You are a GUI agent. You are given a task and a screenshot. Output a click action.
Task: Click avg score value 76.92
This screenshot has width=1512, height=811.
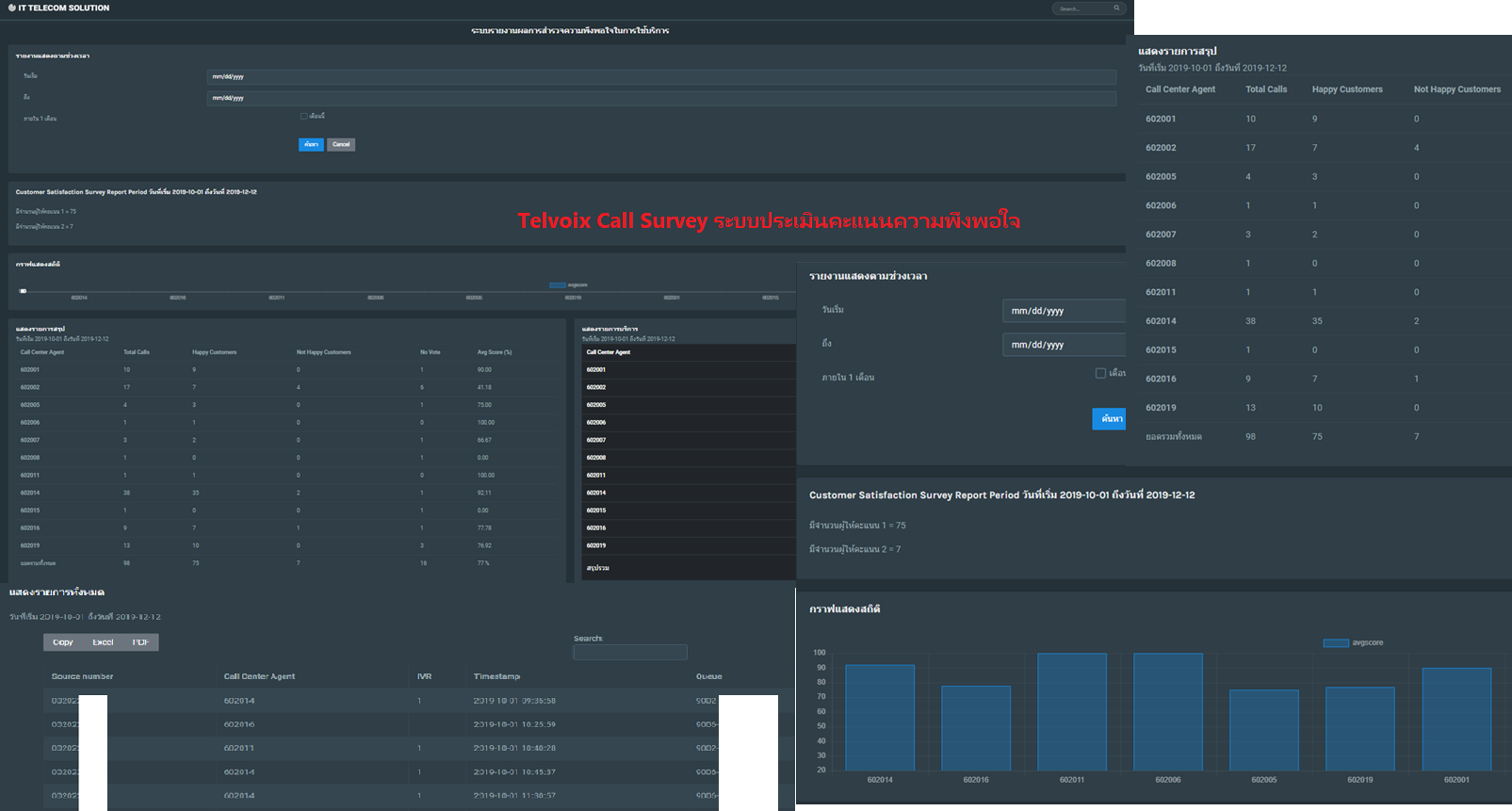tap(484, 545)
